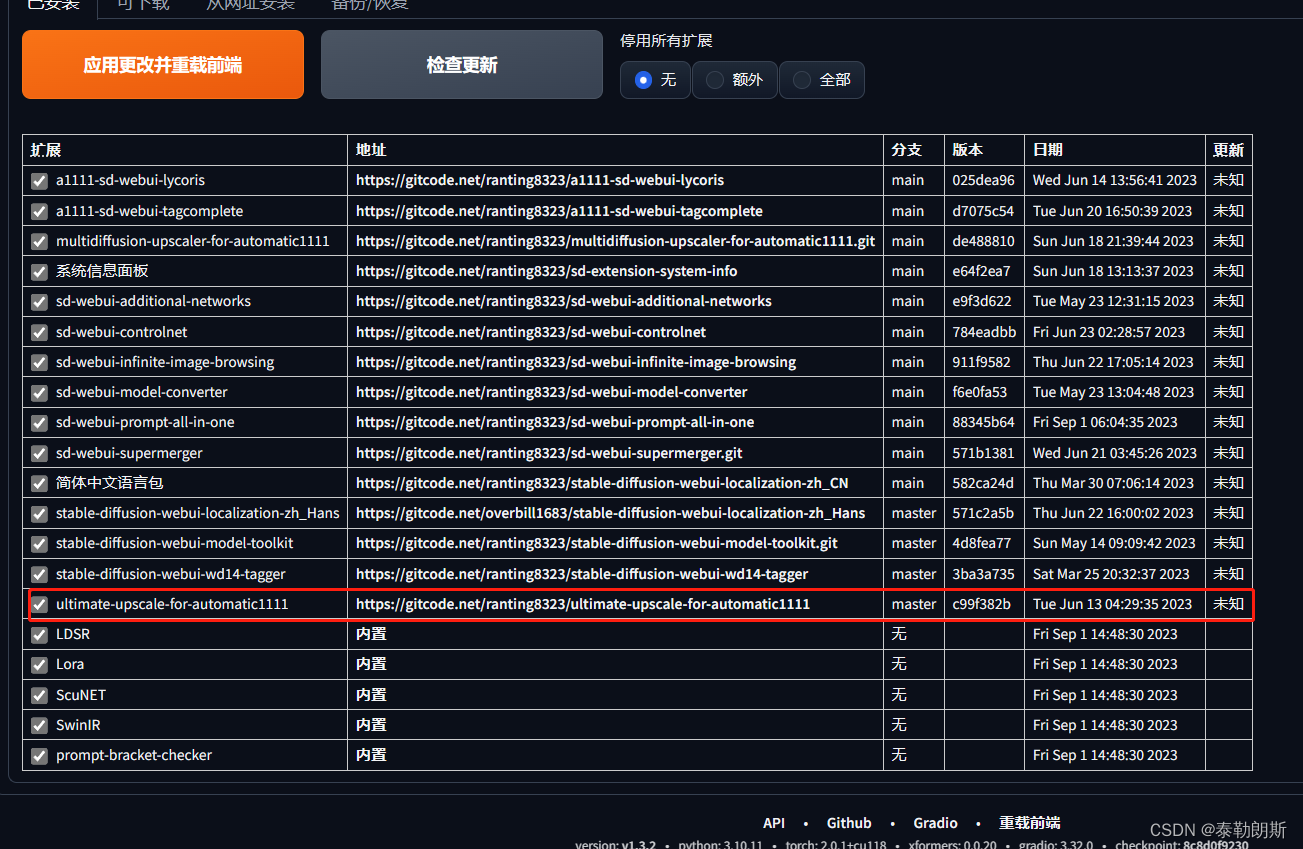Switch to the 可下载 tab
Image resolution: width=1303 pixels, height=849 pixels.
tap(143, 5)
